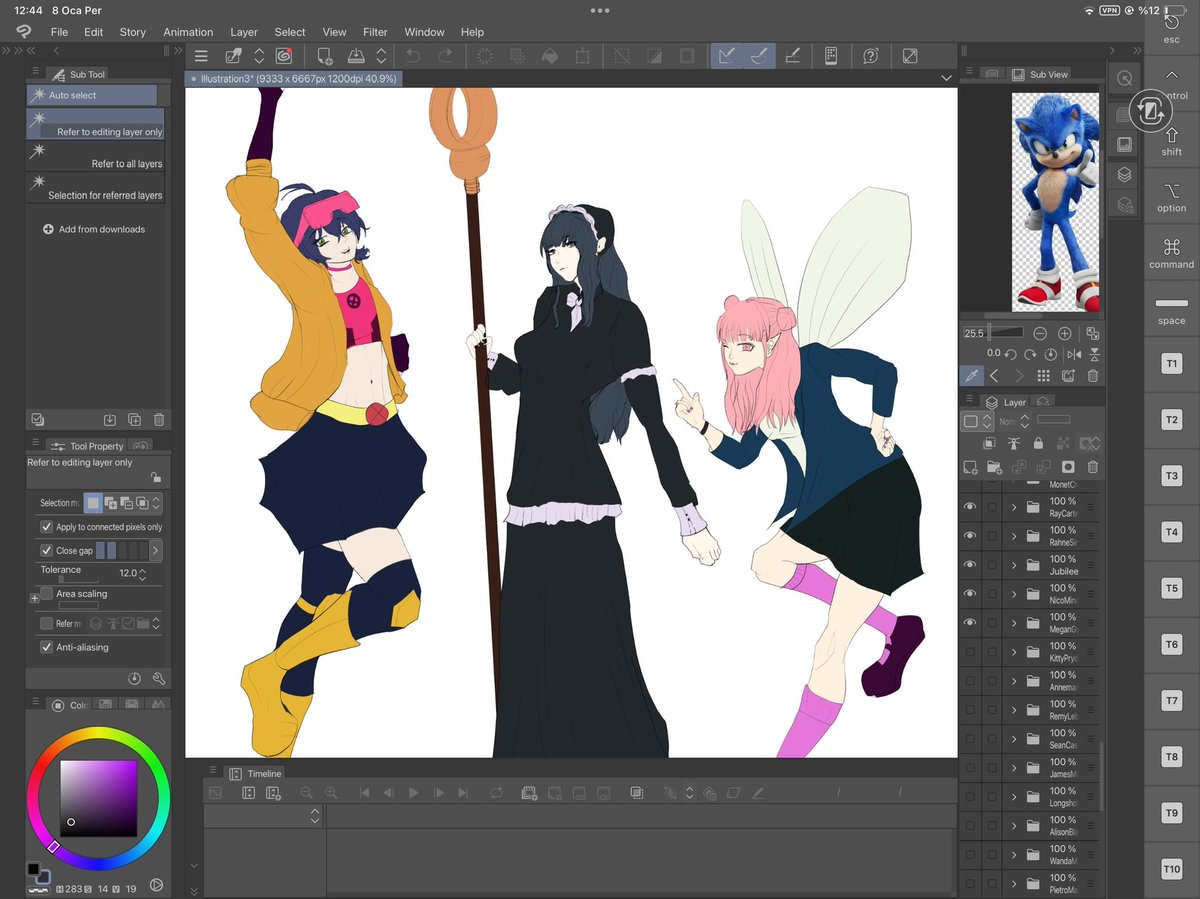Click the Clip Studio spiral icon

(283, 57)
